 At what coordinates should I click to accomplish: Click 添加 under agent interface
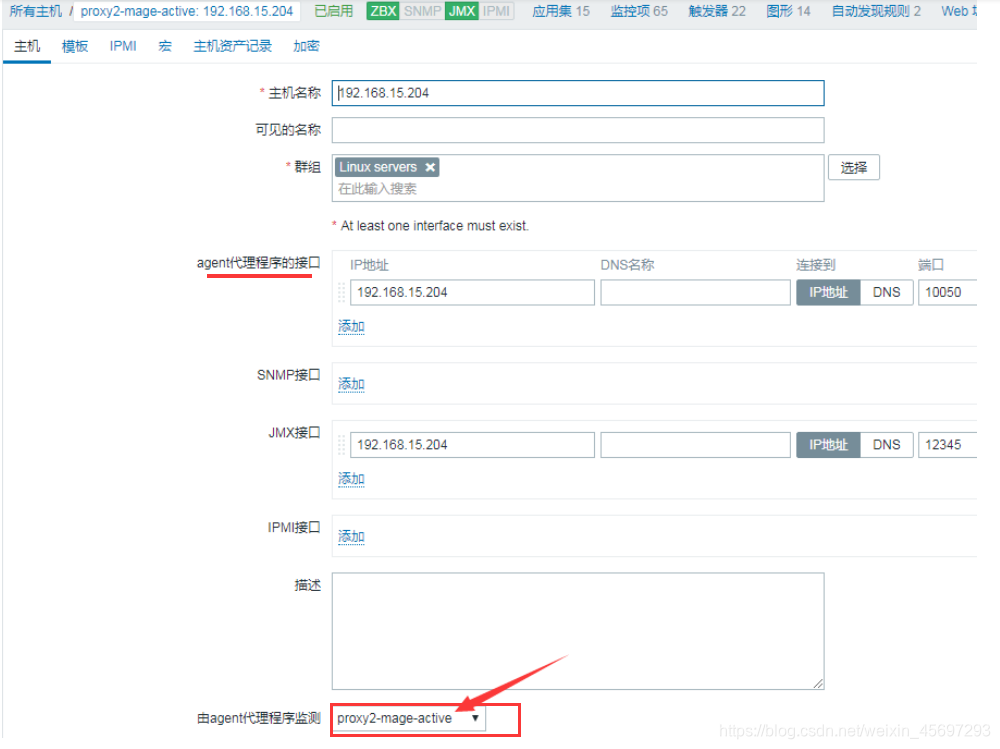pos(351,327)
